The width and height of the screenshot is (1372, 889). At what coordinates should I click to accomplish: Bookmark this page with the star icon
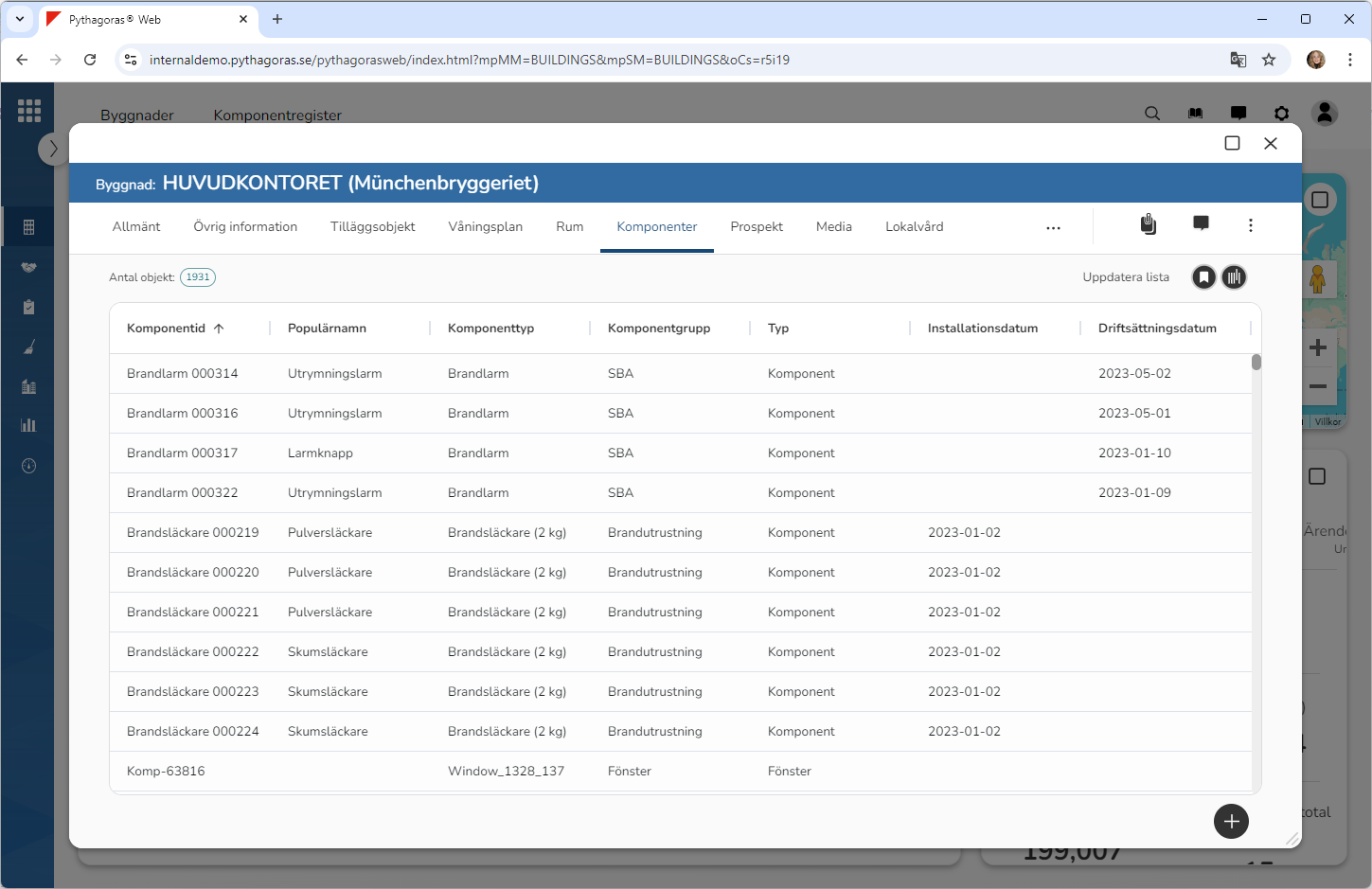pos(1269,60)
